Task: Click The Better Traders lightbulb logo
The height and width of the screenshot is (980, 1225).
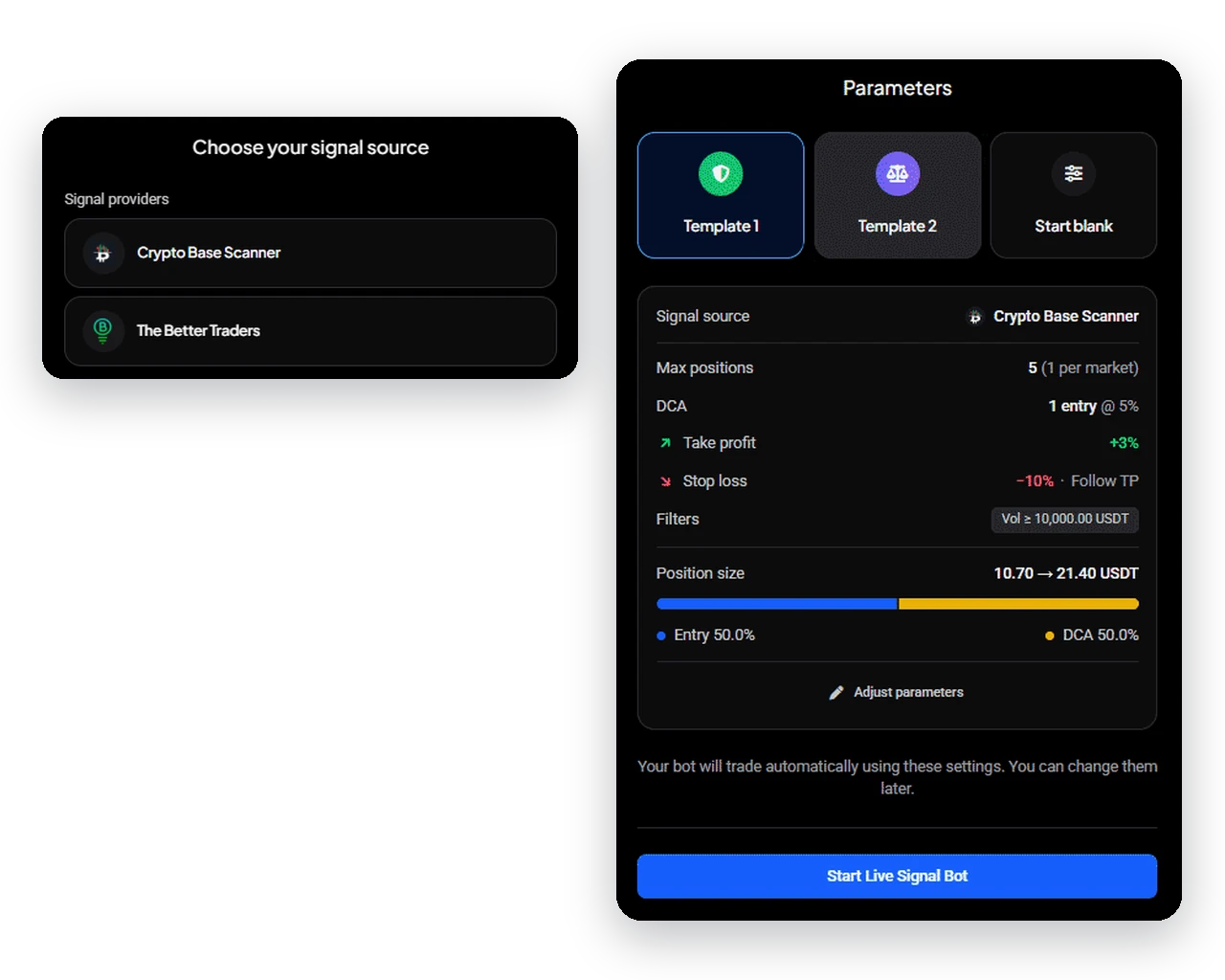Action: [x=103, y=331]
